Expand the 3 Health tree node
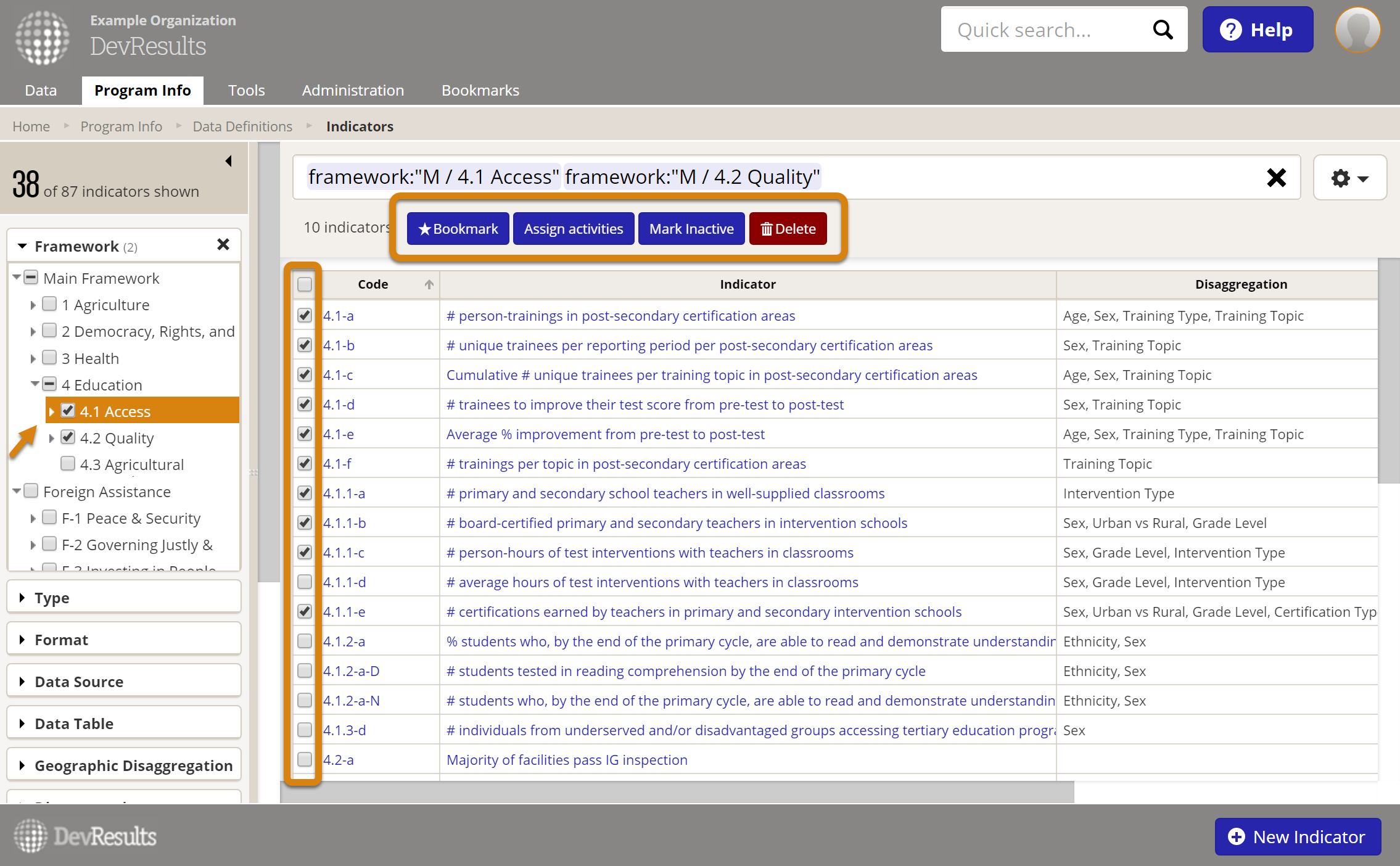The width and height of the screenshot is (1400, 866). click(33, 358)
